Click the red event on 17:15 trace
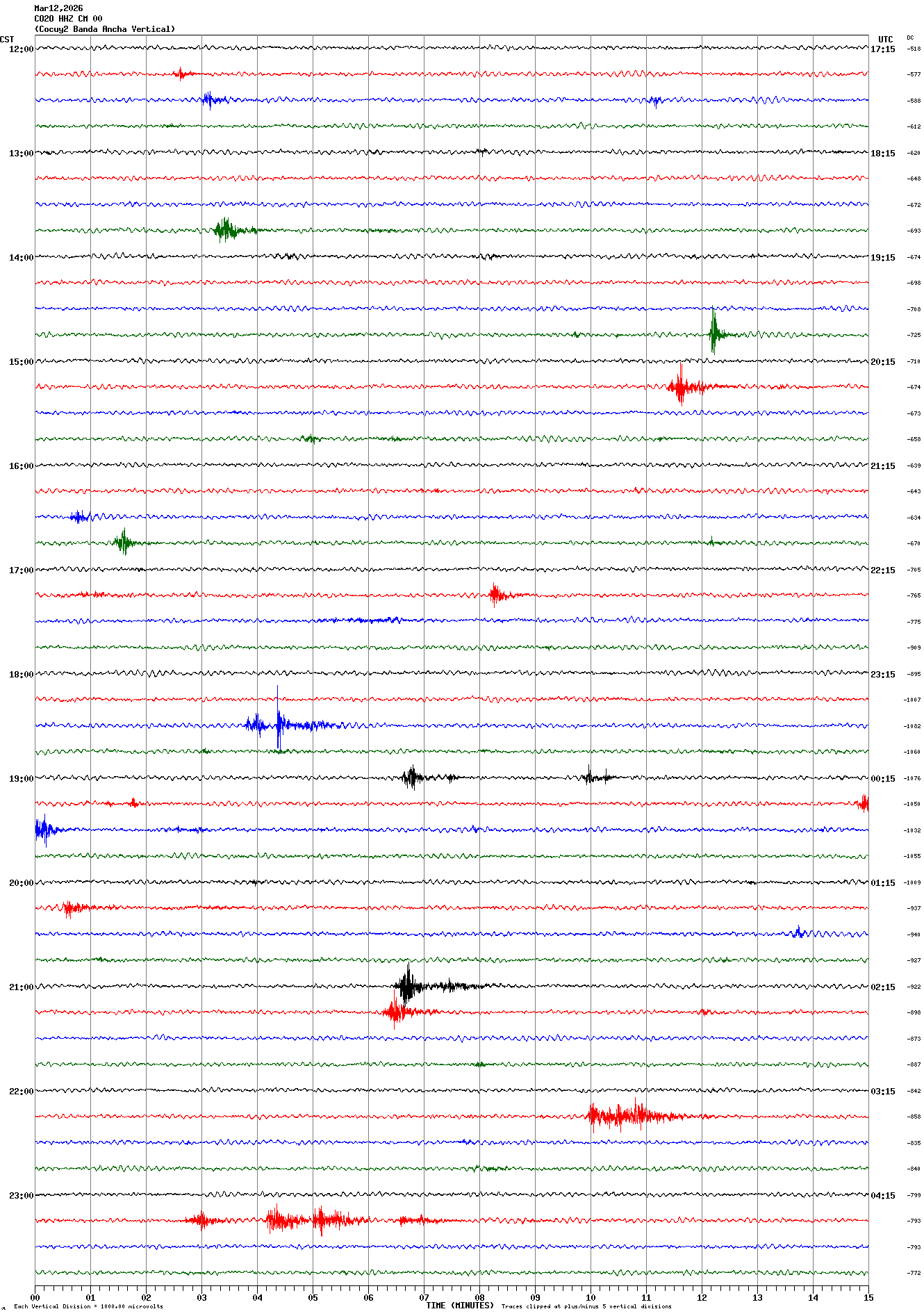 (495, 595)
